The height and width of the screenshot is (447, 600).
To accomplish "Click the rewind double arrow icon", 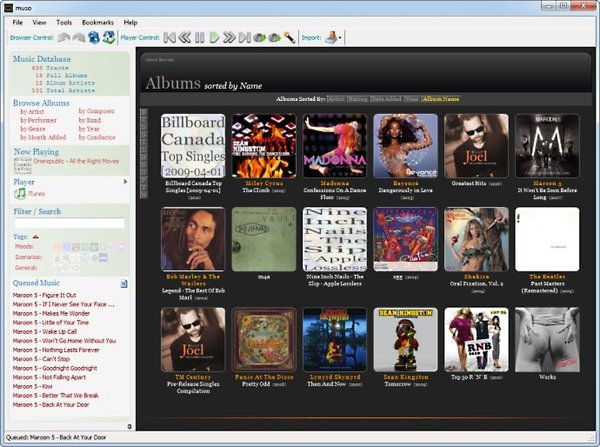I will tap(185, 38).
